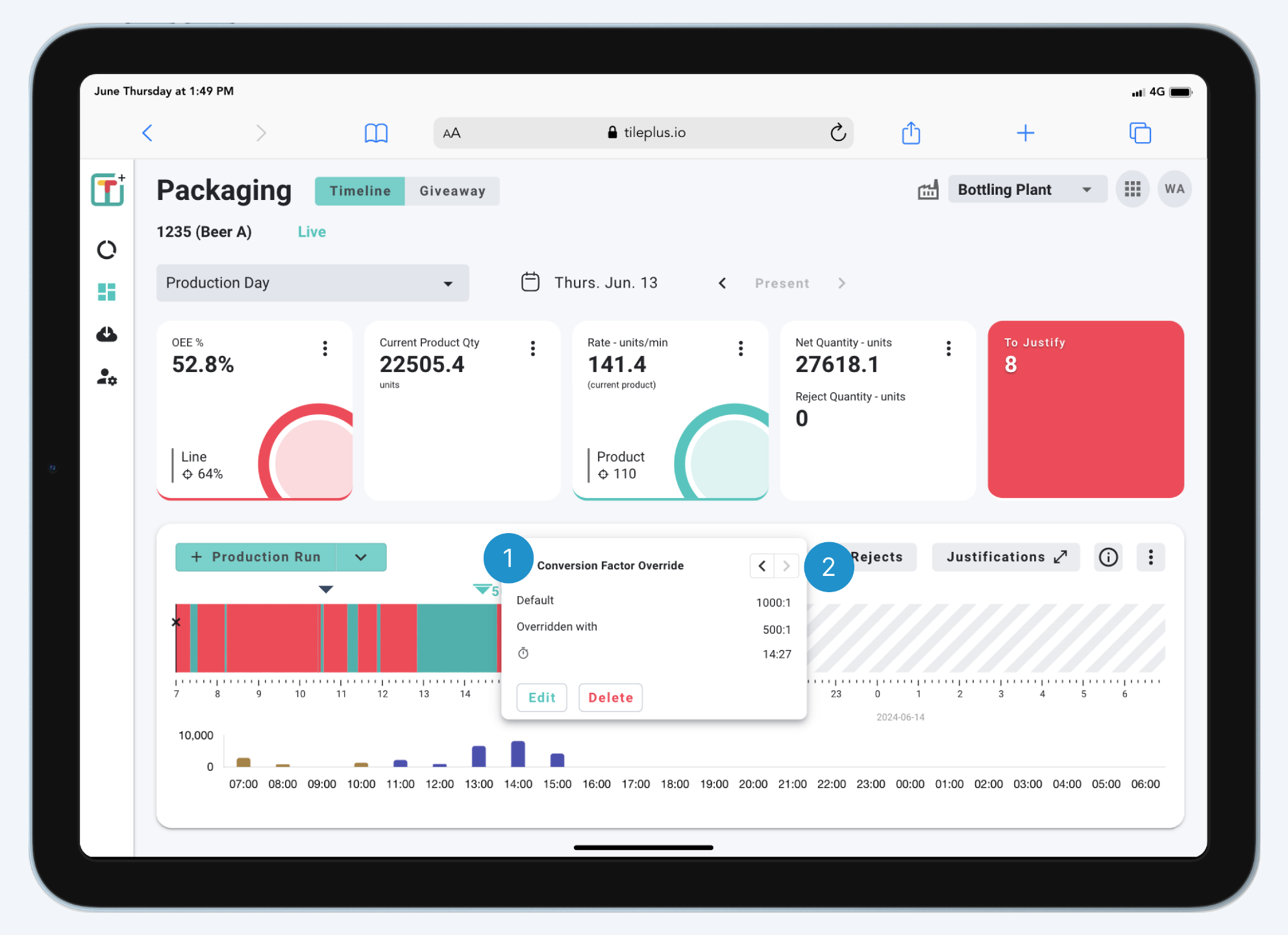Open the Justifications expanded view
Screen dimensions: 1288x935
tap(1006, 557)
